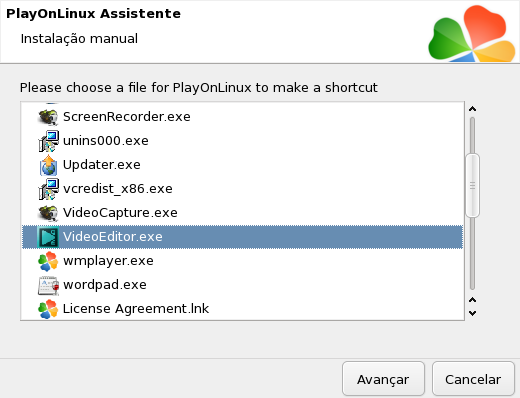Choose vcredist_x86.exe file name
This screenshot has height=398, width=520.
point(118,189)
